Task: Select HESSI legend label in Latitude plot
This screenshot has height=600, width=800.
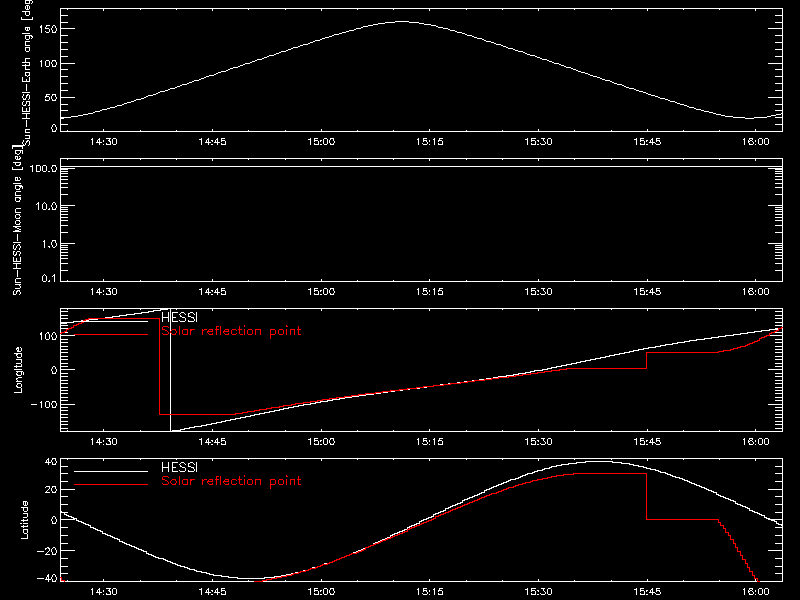Action: click(x=179, y=467)
